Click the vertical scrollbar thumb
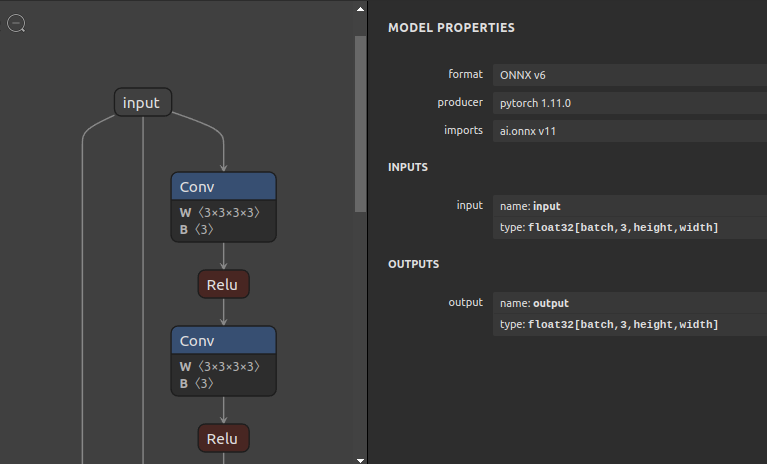 (361, 120)
